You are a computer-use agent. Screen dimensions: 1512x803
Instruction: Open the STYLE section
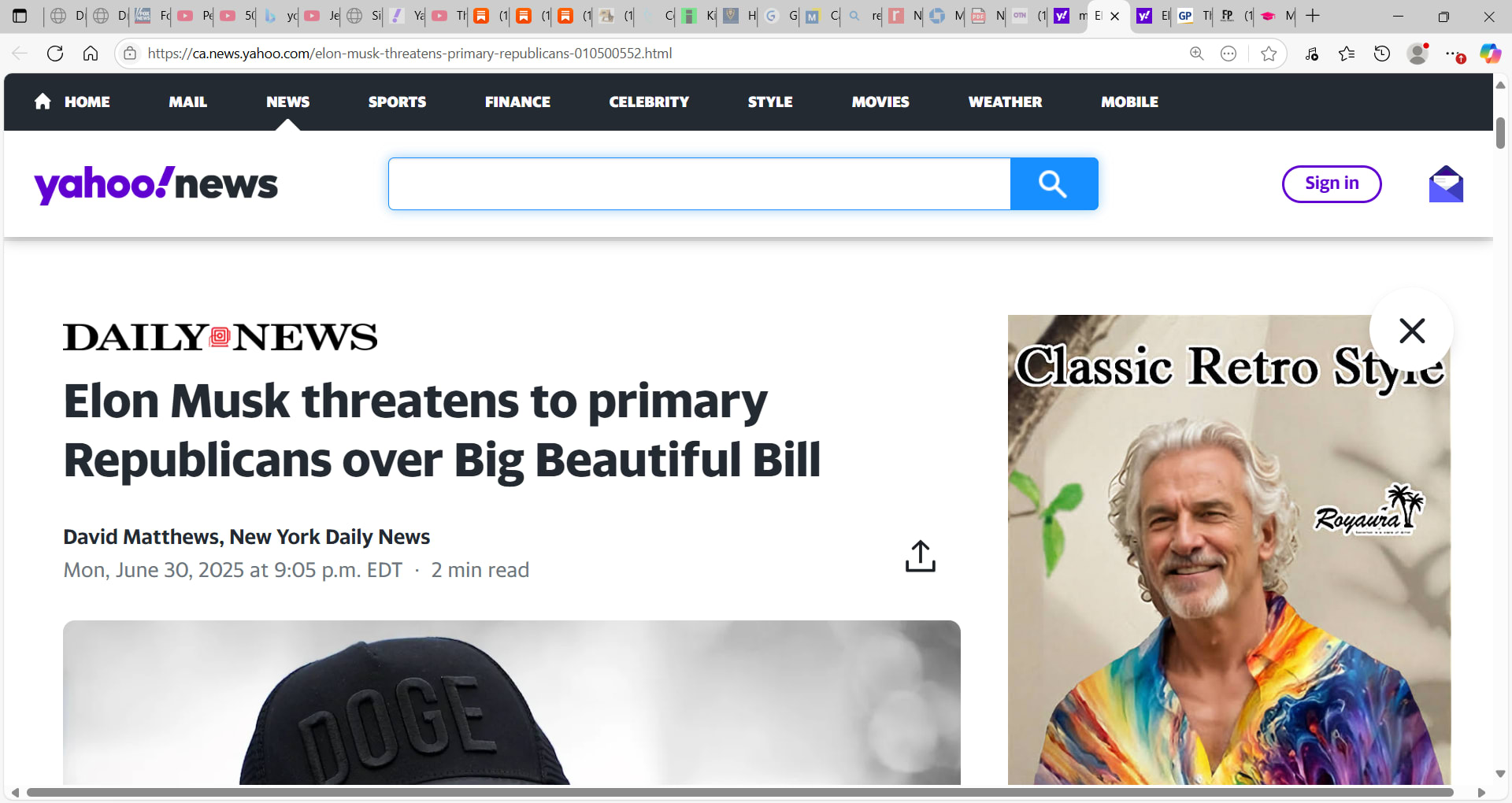click(770, 102)
